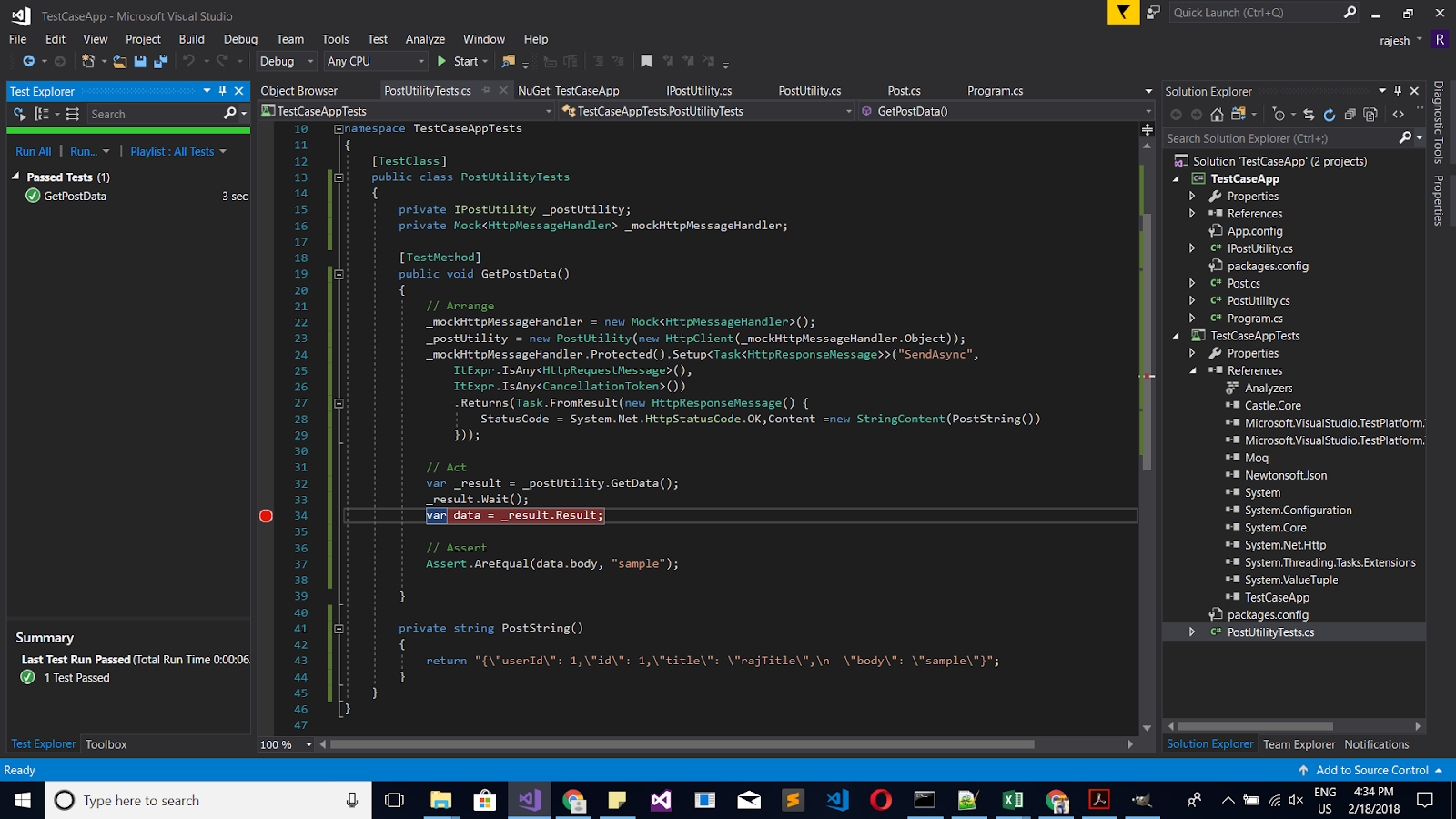Click the Save icon on the main toolbar
Viewport: 1456px width, 819px height.
pyautogui.click(x=141, y=61)
